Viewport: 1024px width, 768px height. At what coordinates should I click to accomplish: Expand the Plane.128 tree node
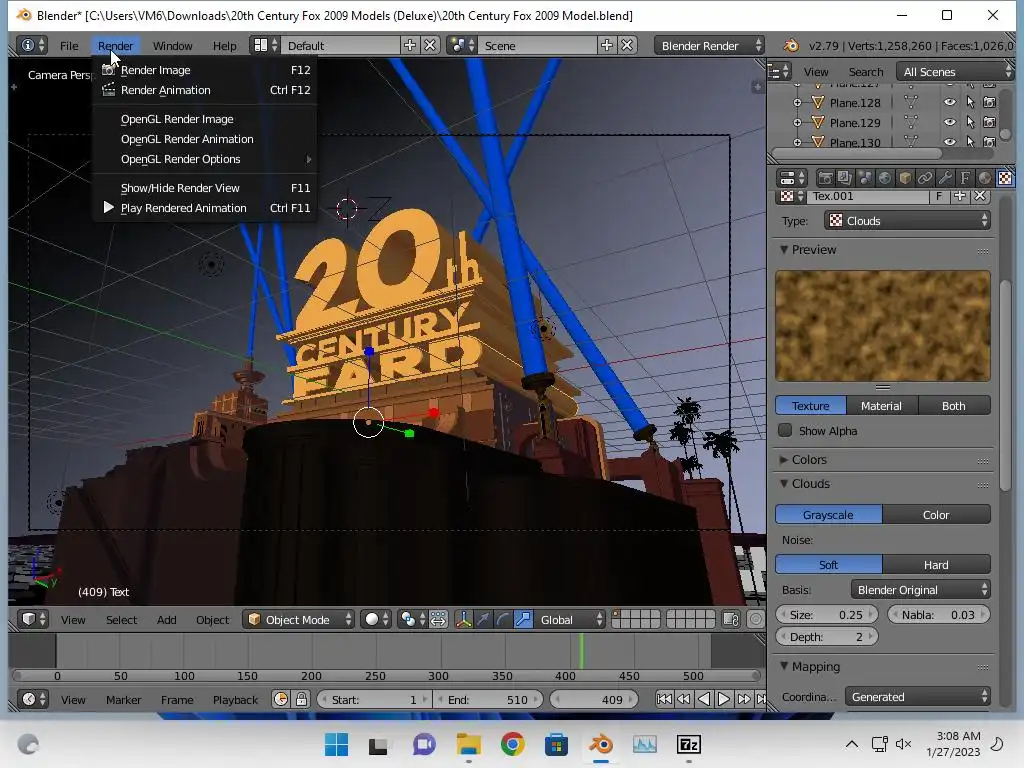click(x=797, y=103)
